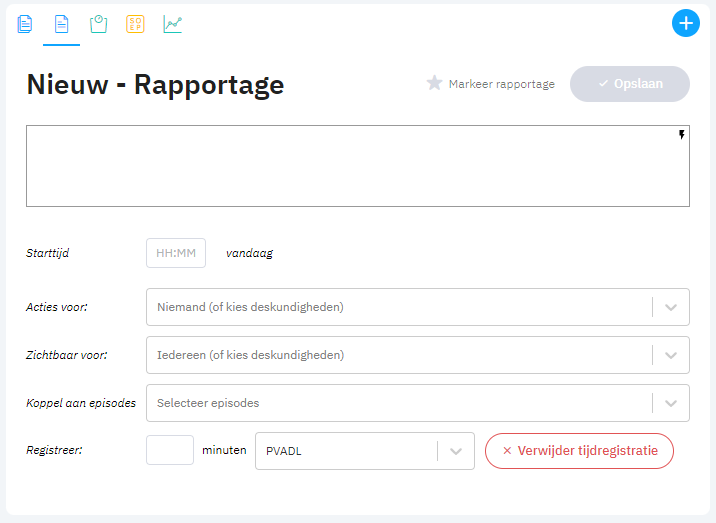This screenshot has height=523, width=716.
Task: Open the Selecteer episodes dropdown
Action: click(417, 403)
